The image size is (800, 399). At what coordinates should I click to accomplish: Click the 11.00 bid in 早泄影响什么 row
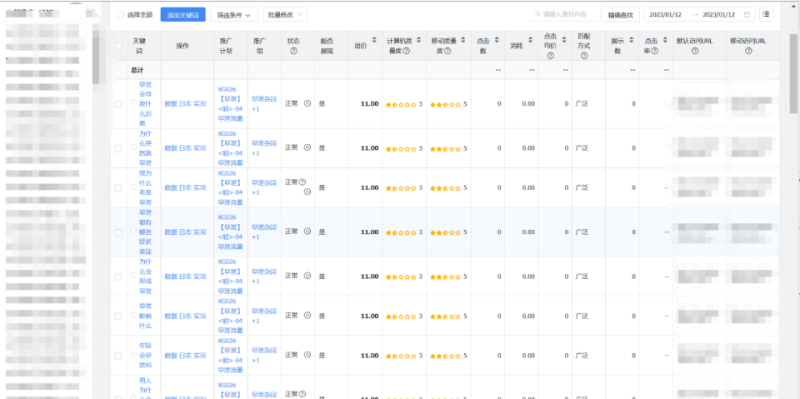[369, 316]
